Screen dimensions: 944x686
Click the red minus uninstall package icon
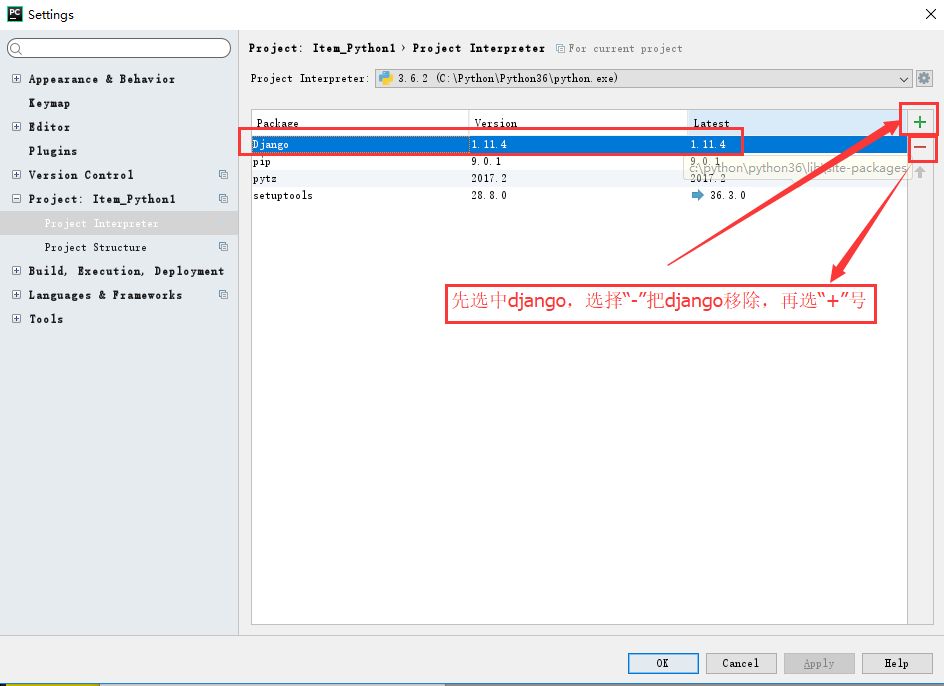pos(919,147)
